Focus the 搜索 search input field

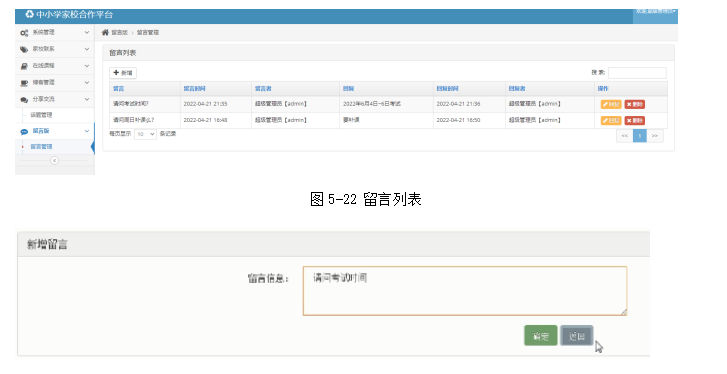click(x=637, y=73)
